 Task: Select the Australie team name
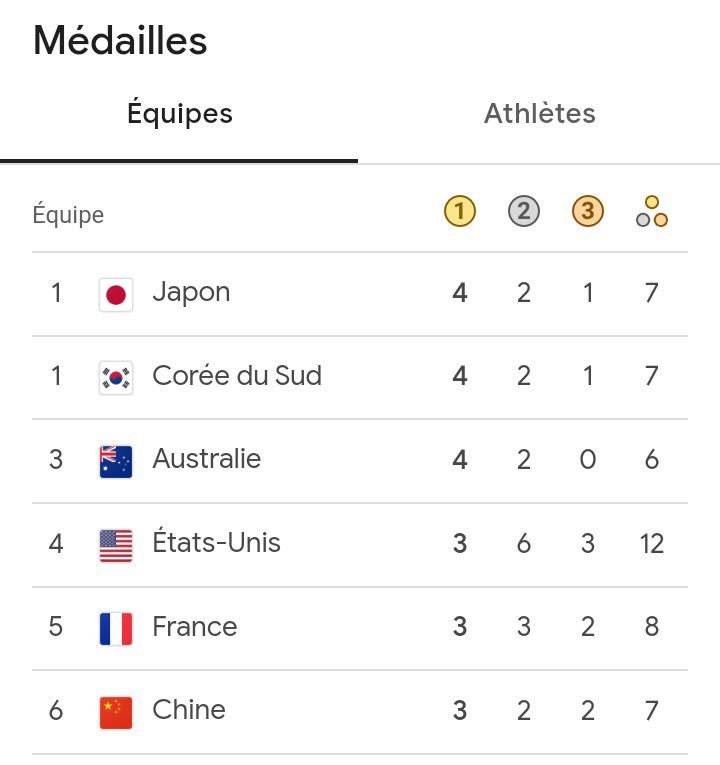coord(206,459)
